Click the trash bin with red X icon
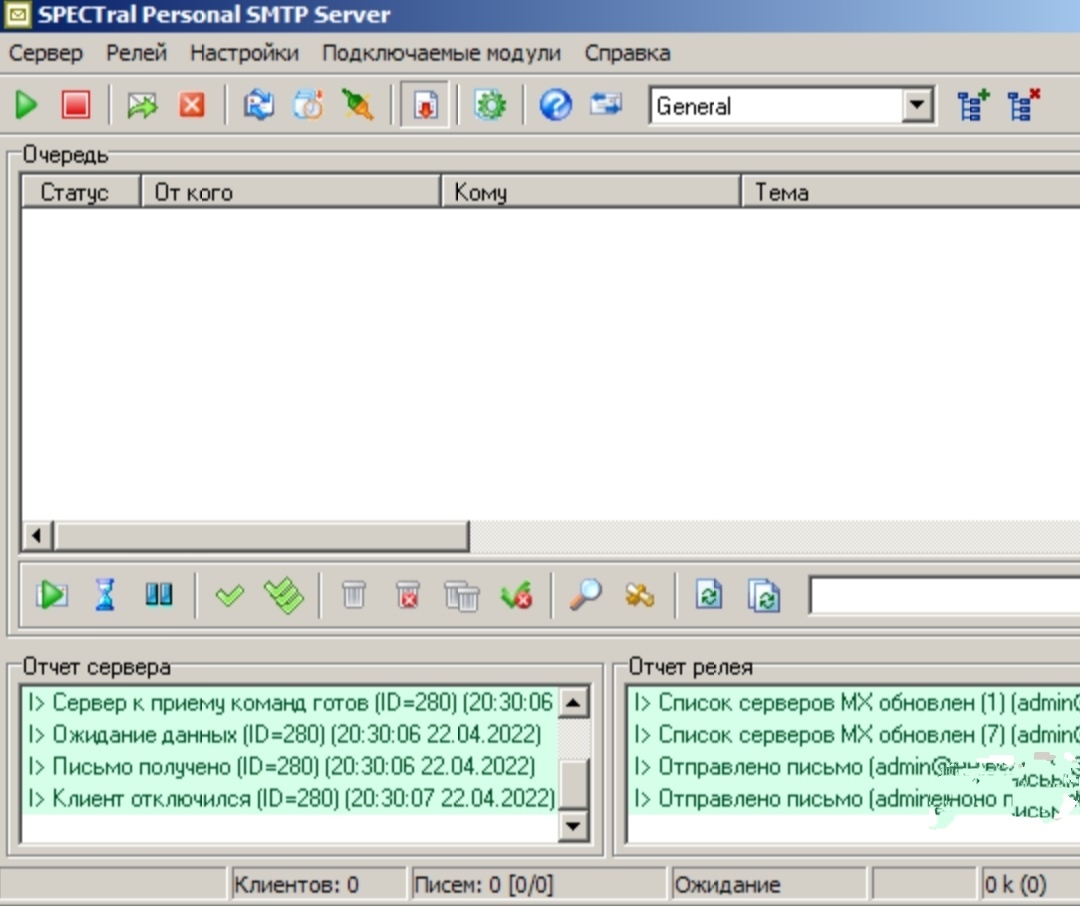The height and width of the screenshot is (906, 1080). click(408, 595)
